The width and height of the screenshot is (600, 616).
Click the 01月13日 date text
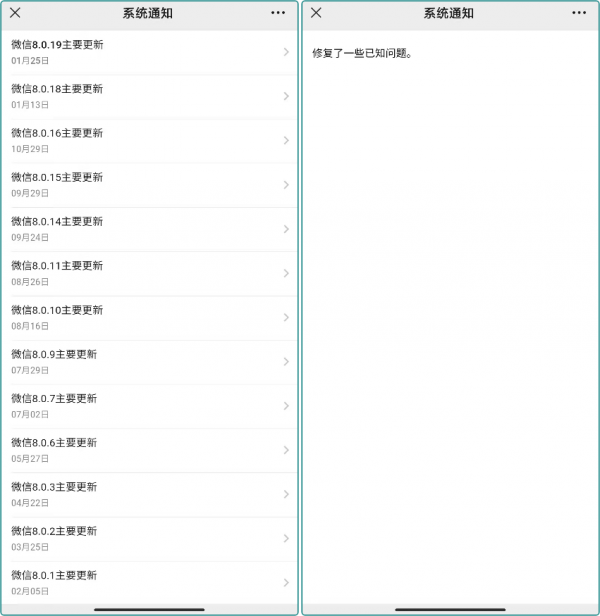tap(30, 105)
